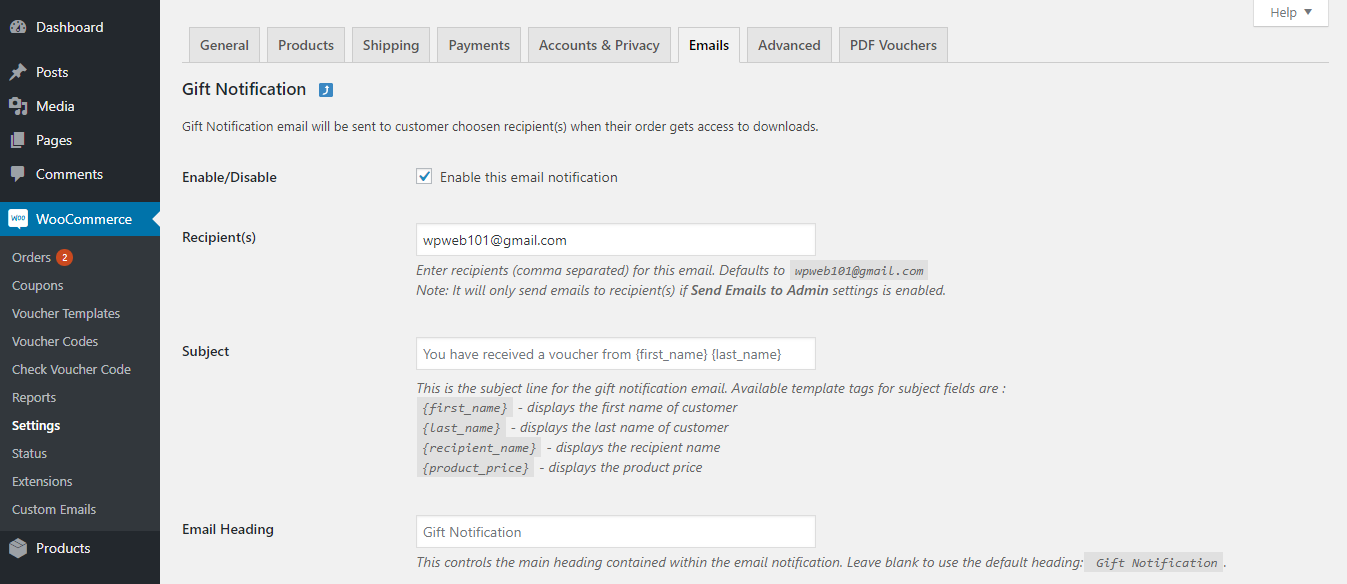Screen dimensions: 1347x584
Task: Click the Products box icon
Action: tap(18, 548)
